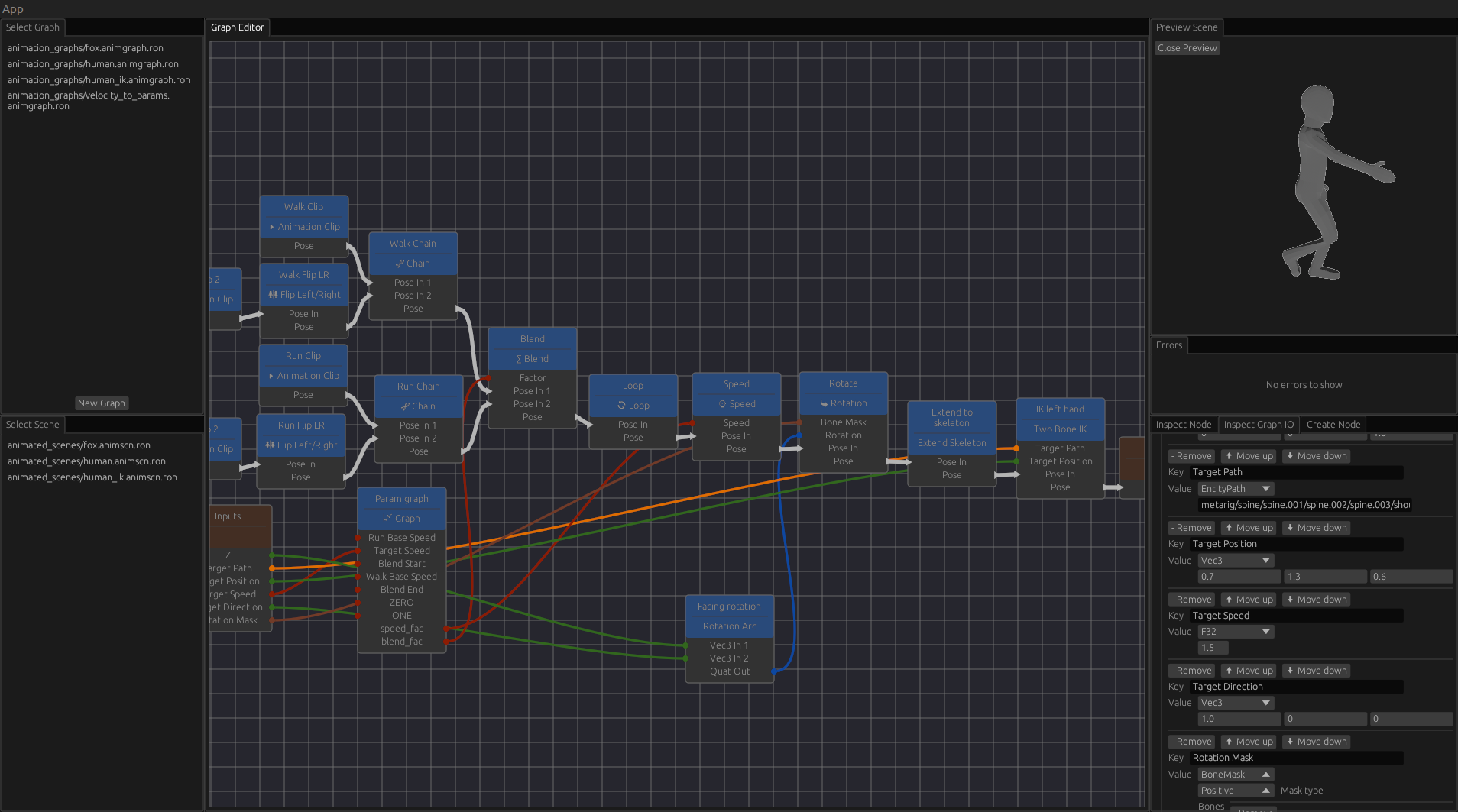Click the play triangle icon in Run Clip node
Viewport: 1458px width, 812px height.
coord(271,376)
